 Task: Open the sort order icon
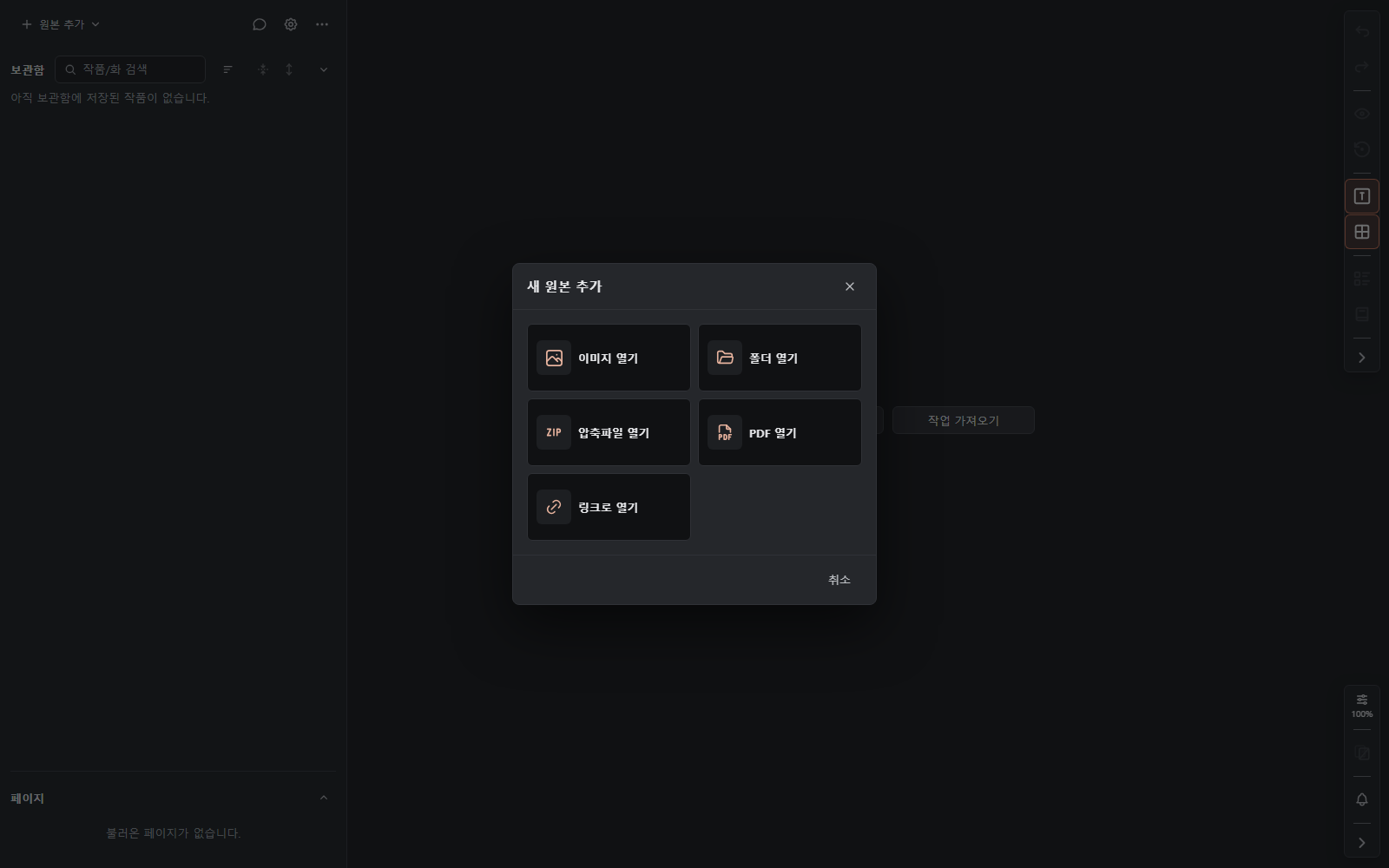click(228, 69)
